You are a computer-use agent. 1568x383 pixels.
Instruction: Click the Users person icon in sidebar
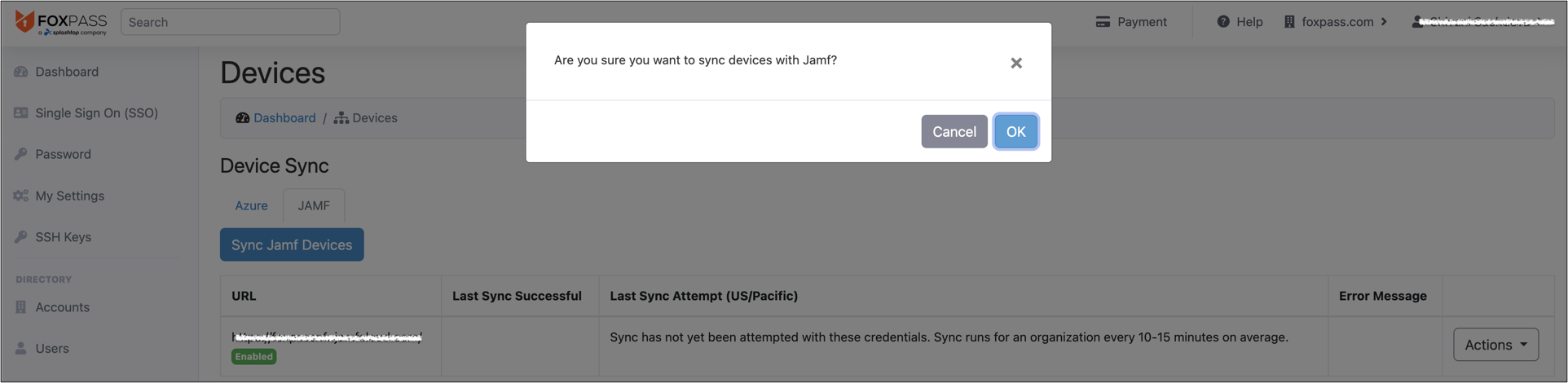pyautogui.click(x=21, y=348)
